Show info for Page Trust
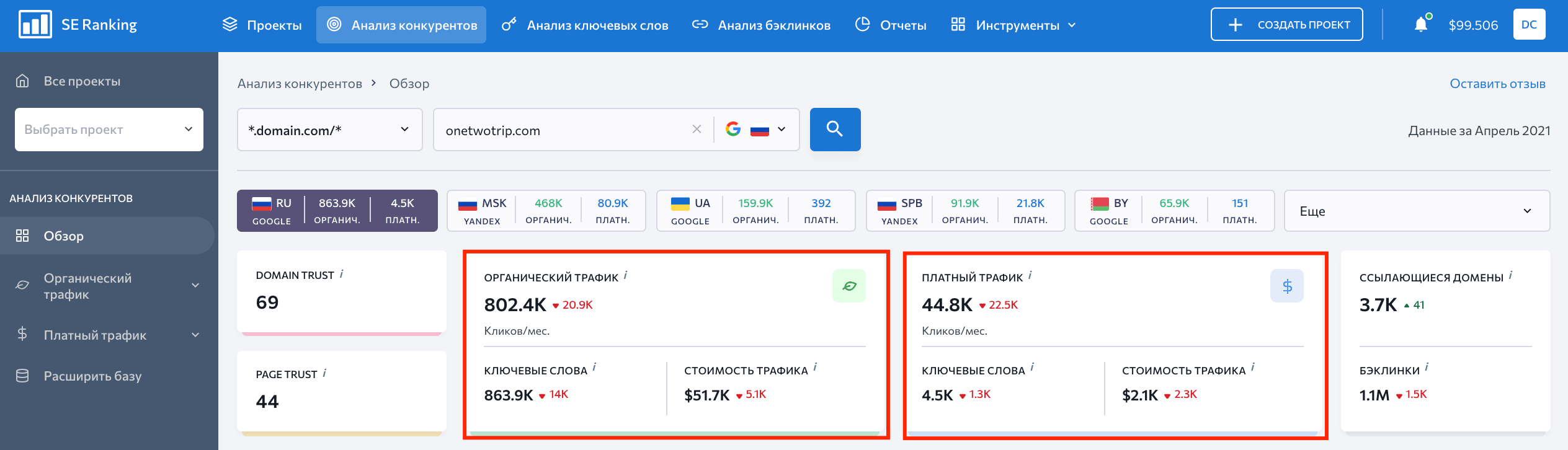The image size is (1568, 450). coord(324,373)
